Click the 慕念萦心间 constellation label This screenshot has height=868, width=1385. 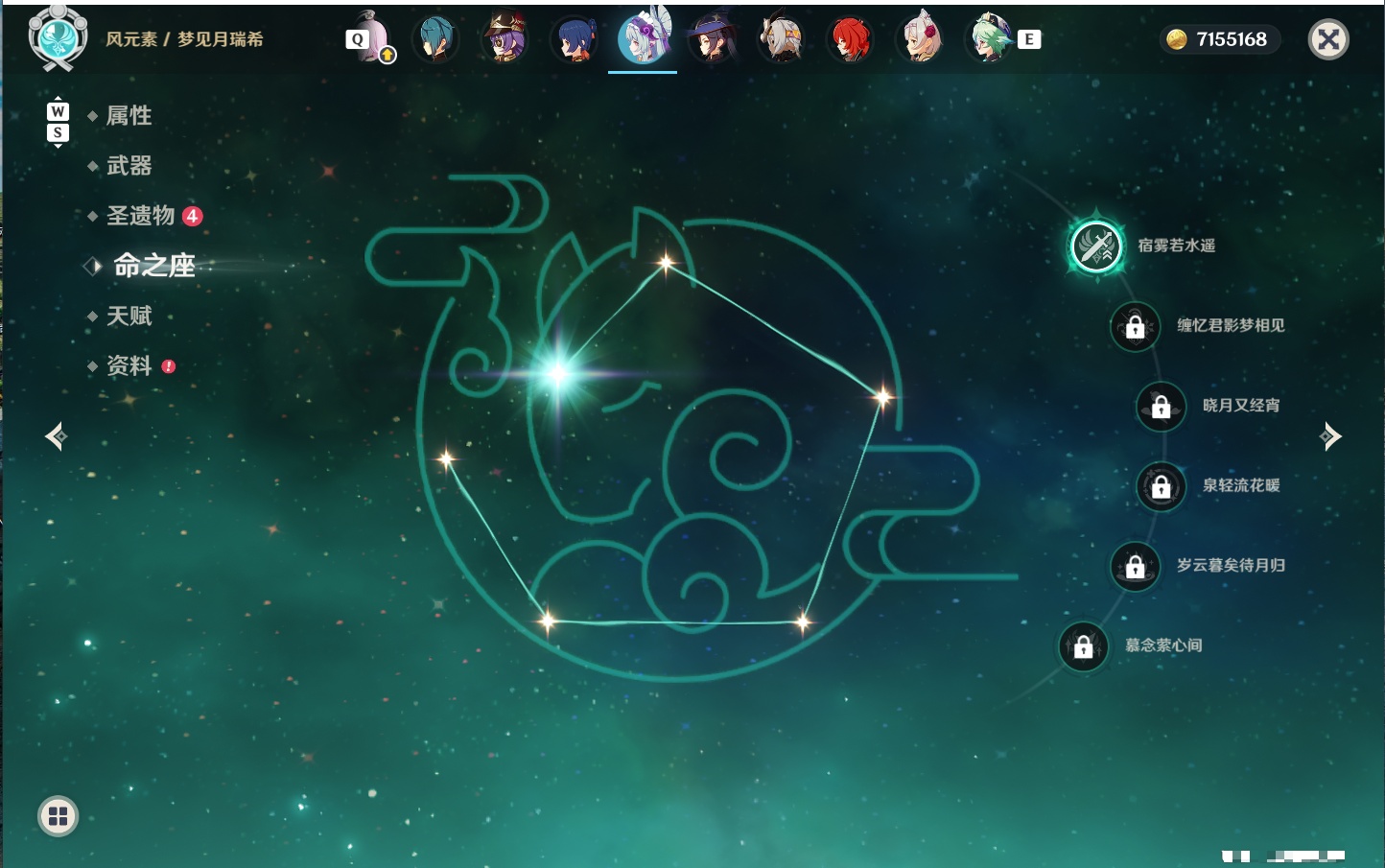[1163, 645]
